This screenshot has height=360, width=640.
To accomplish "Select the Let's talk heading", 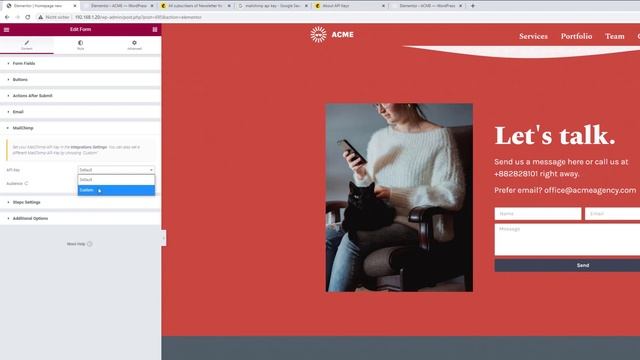I will (555, 136).
